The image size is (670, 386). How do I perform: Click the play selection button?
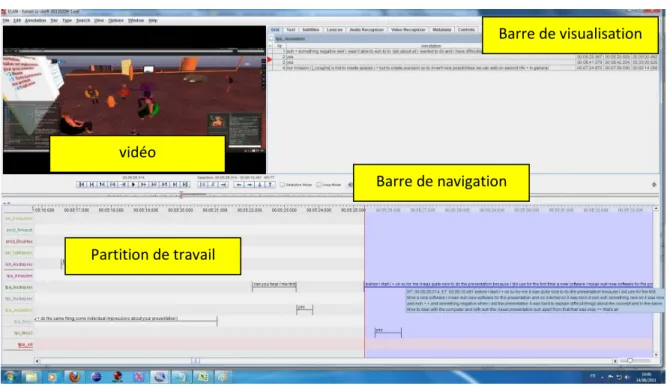[x=203, y=184]
